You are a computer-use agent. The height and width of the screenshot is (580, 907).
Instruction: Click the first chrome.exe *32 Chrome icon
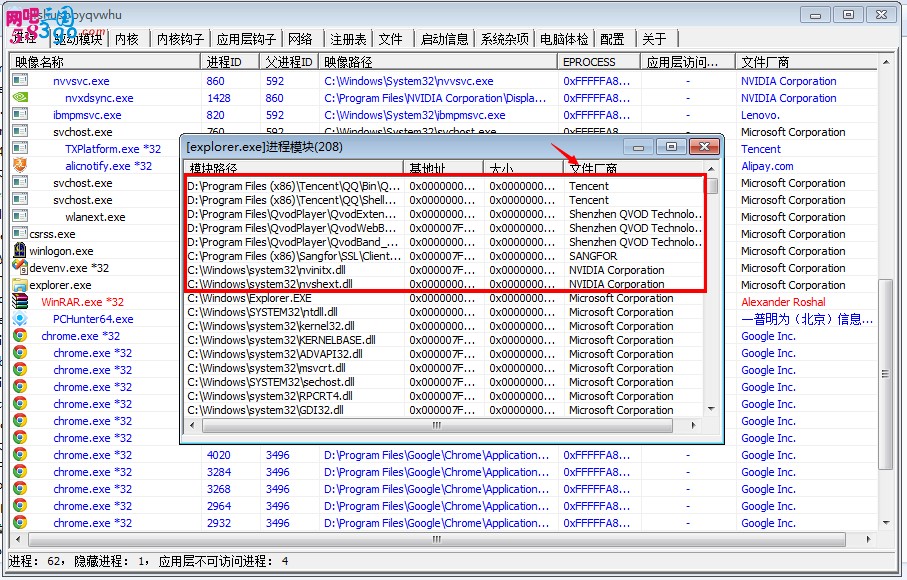(20, 335)
